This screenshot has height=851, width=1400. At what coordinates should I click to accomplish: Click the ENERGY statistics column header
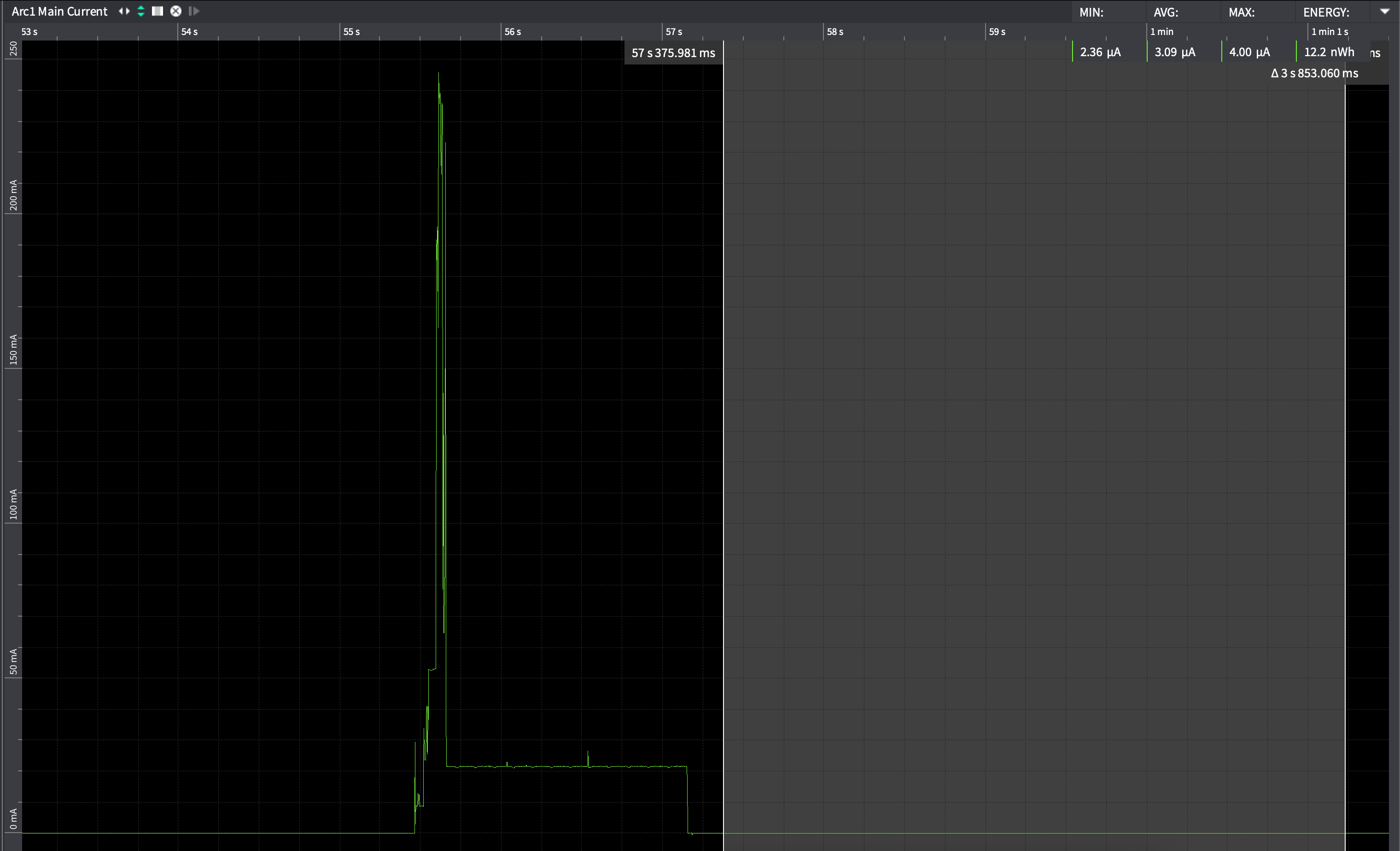[x=1325, y=12]
